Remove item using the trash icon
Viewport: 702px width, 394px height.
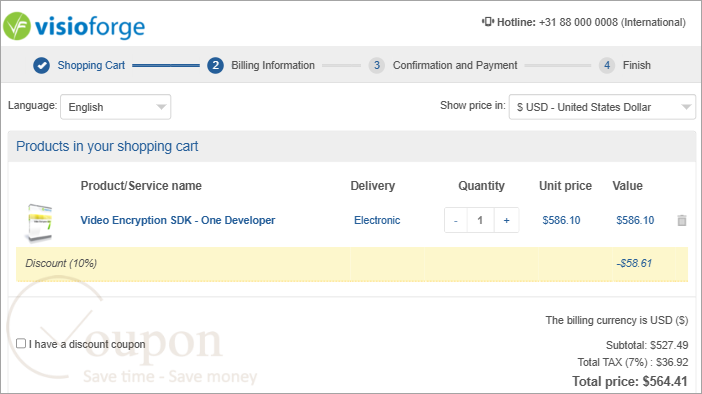681,220
